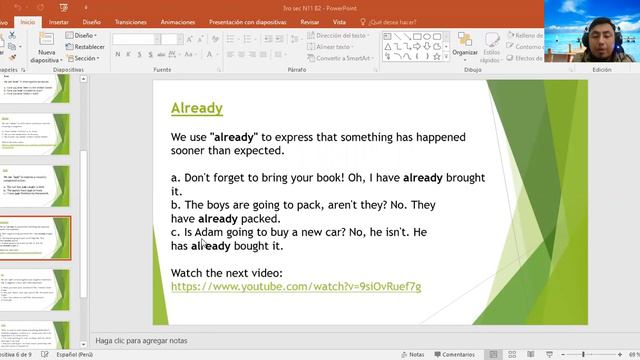
Task: Justify text alignment
Action: (263, 54)
